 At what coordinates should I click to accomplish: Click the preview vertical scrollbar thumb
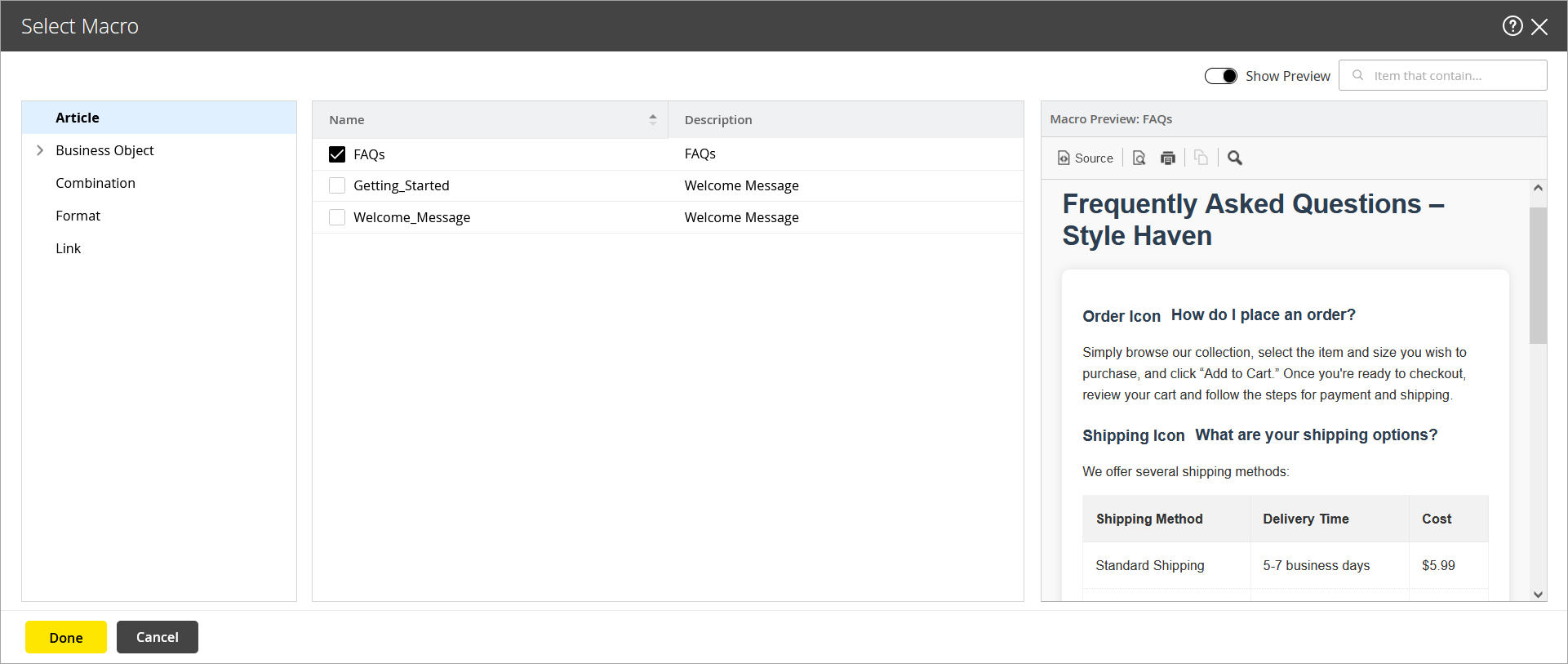[1538, 275]
